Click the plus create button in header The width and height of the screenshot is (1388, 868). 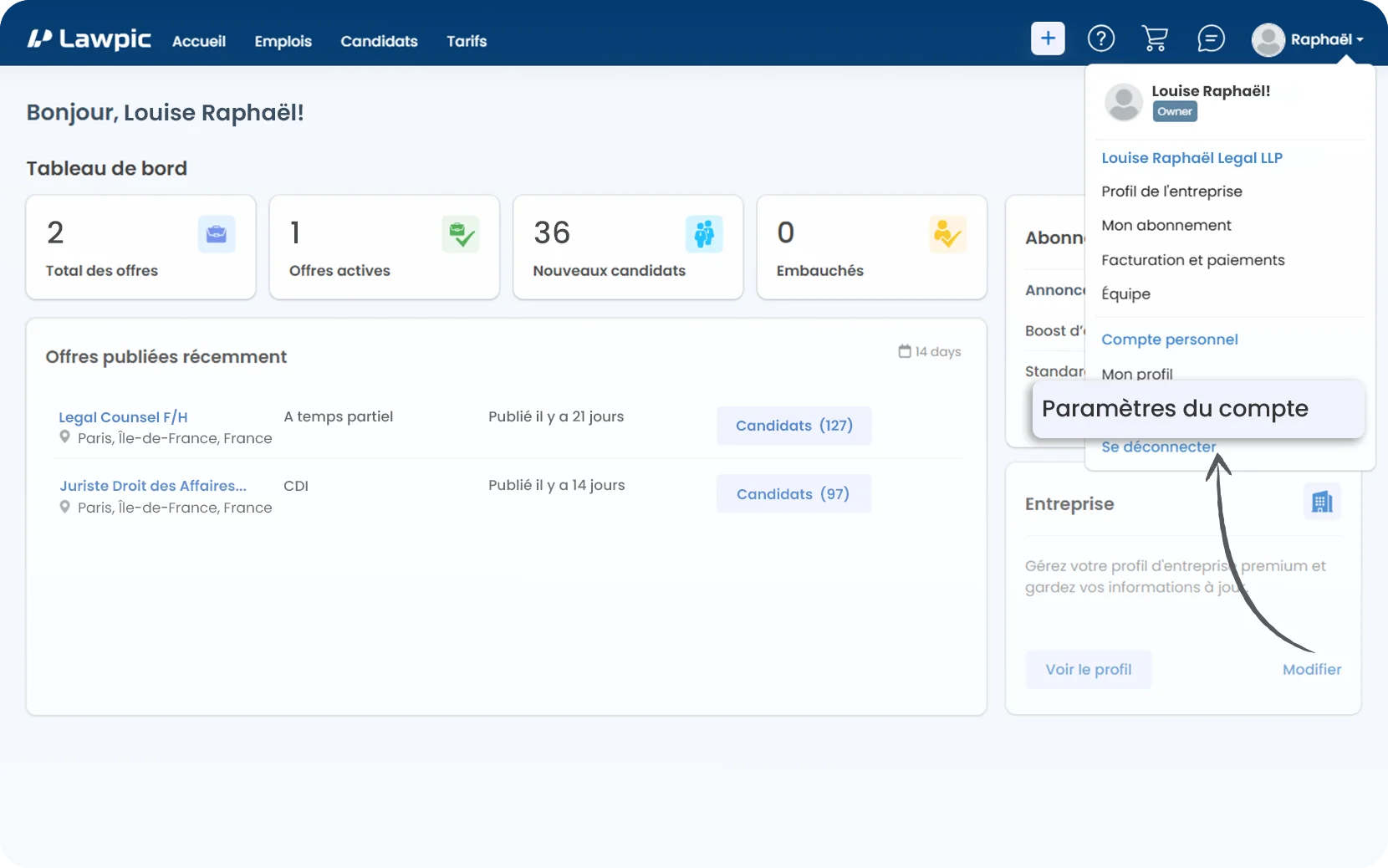pyautogui.click(x=1048, y=38)
